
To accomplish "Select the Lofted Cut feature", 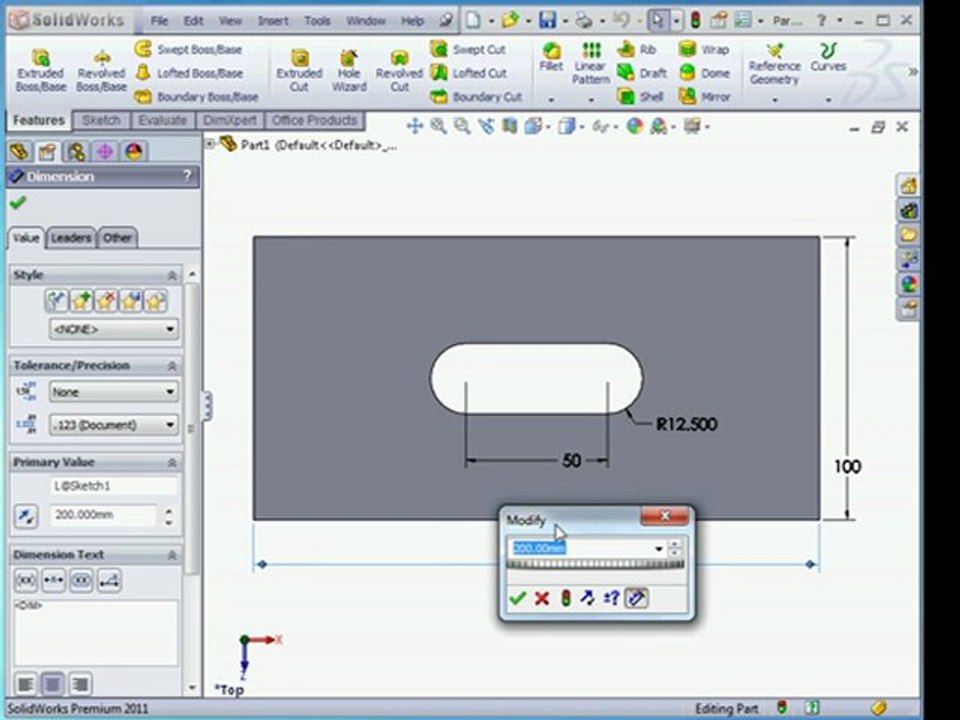I will point(469,73).
